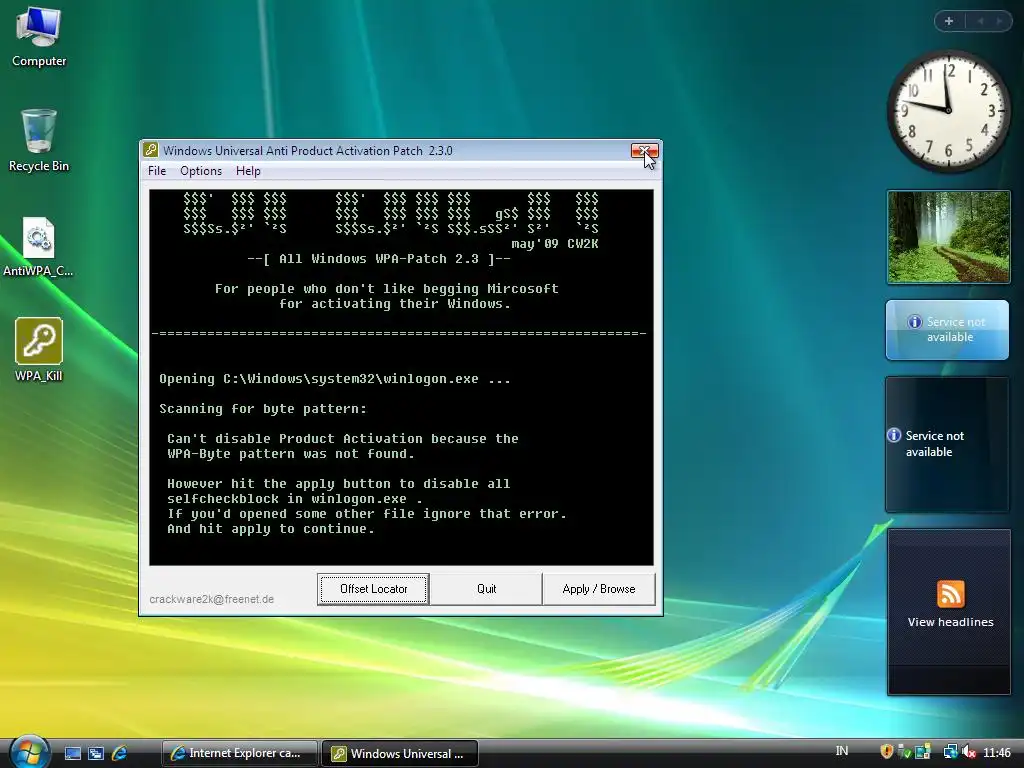
Task: Click the 'All Windows WPA-Patch 2.3' heading
Action: click(x=379, y=259)
